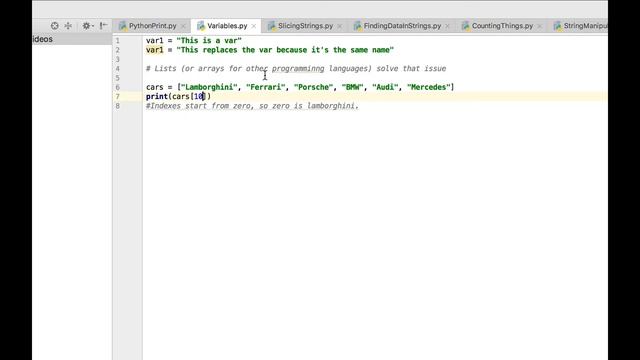Close the FindingDataInStrings.py tab
Screen dimensions: 640x360
tap(448, 26)
